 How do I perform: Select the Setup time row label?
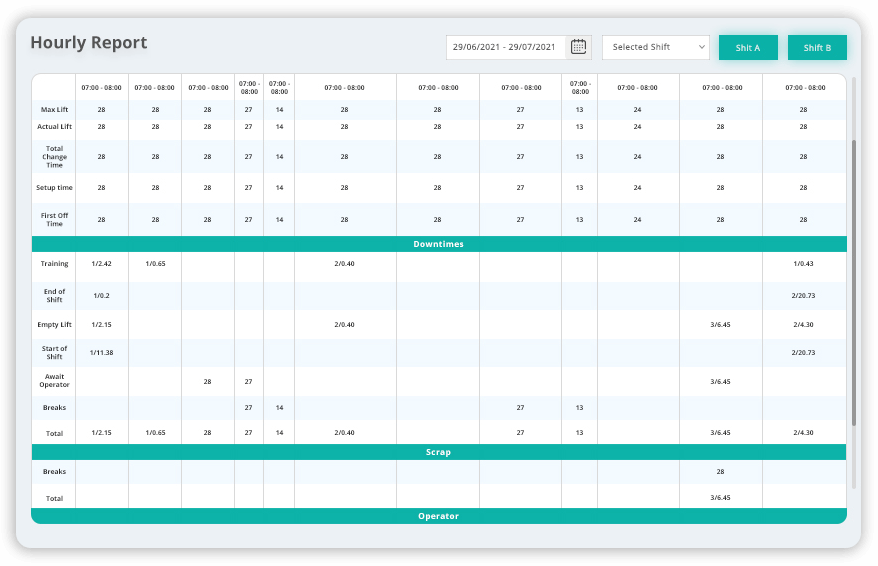pyautogui.click(x=54, y=187)
